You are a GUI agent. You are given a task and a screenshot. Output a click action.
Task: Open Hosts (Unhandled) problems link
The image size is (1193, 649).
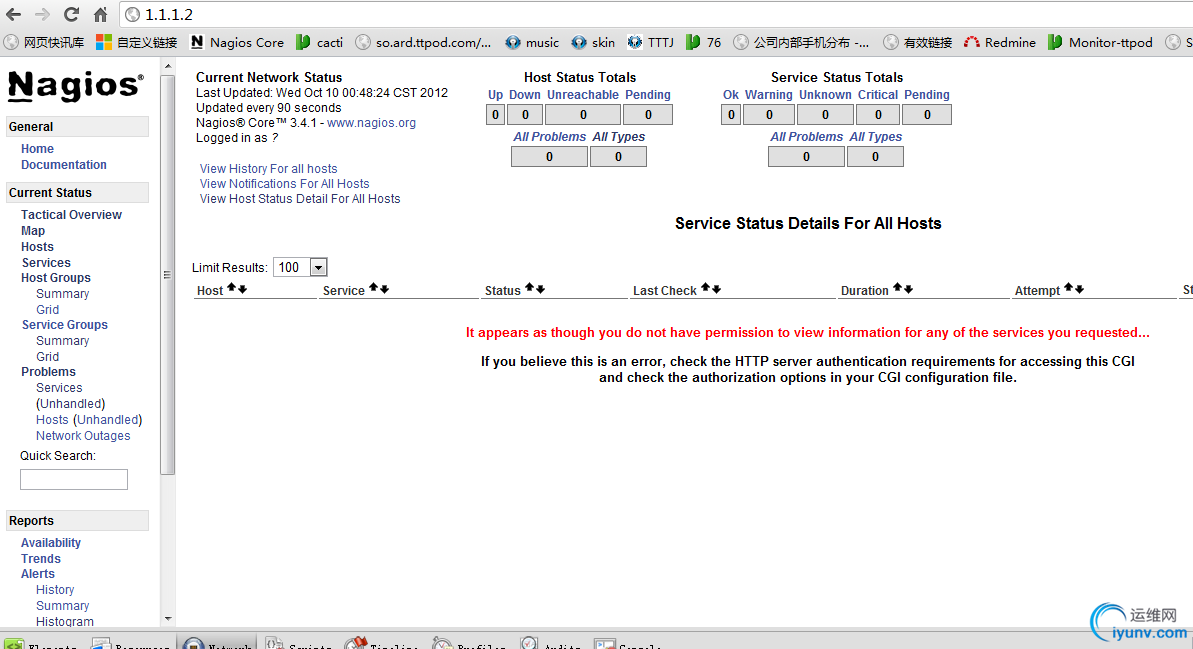tap(89, 420)
